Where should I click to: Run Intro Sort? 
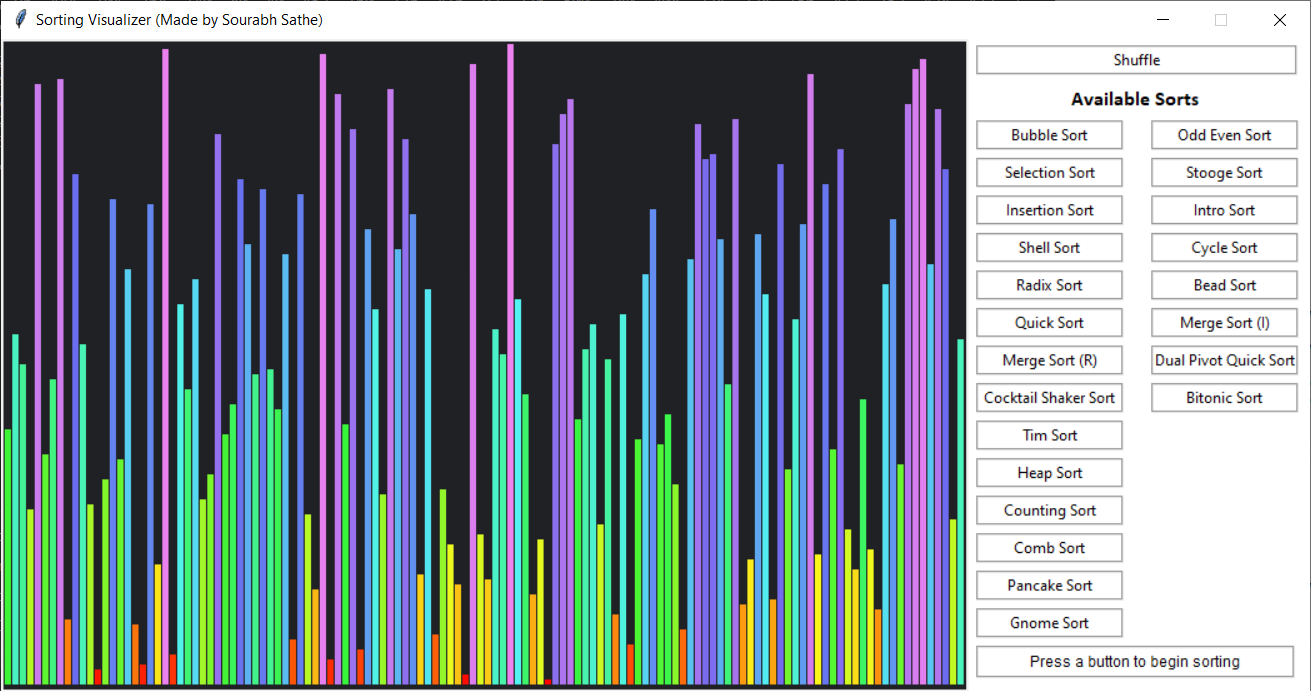[x=1224, y=210]
